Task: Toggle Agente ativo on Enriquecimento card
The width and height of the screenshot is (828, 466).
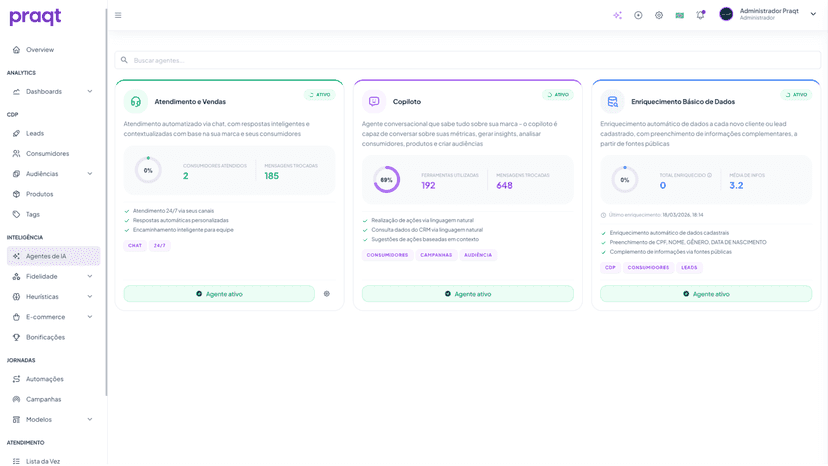Action: [x=706, y=294]
